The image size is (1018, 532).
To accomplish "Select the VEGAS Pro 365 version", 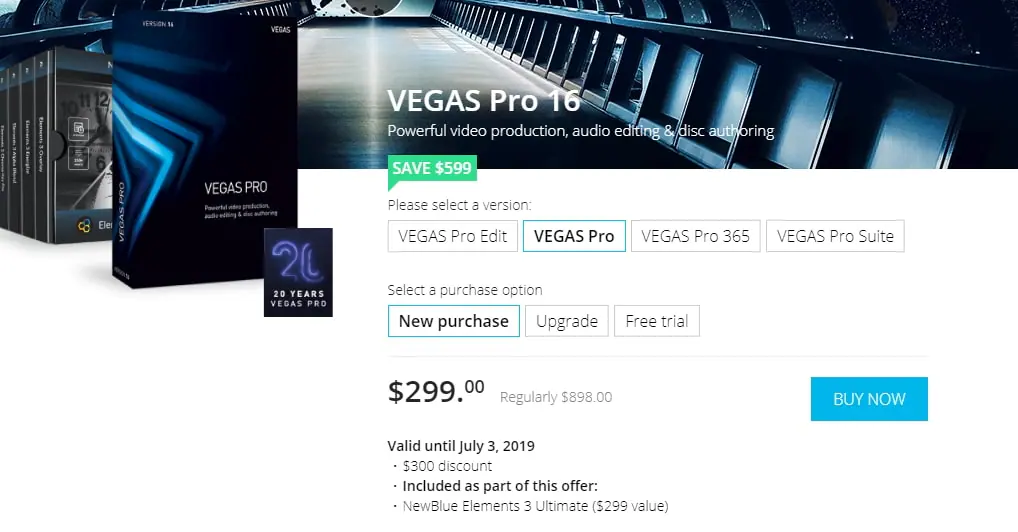I will point(695,237).
